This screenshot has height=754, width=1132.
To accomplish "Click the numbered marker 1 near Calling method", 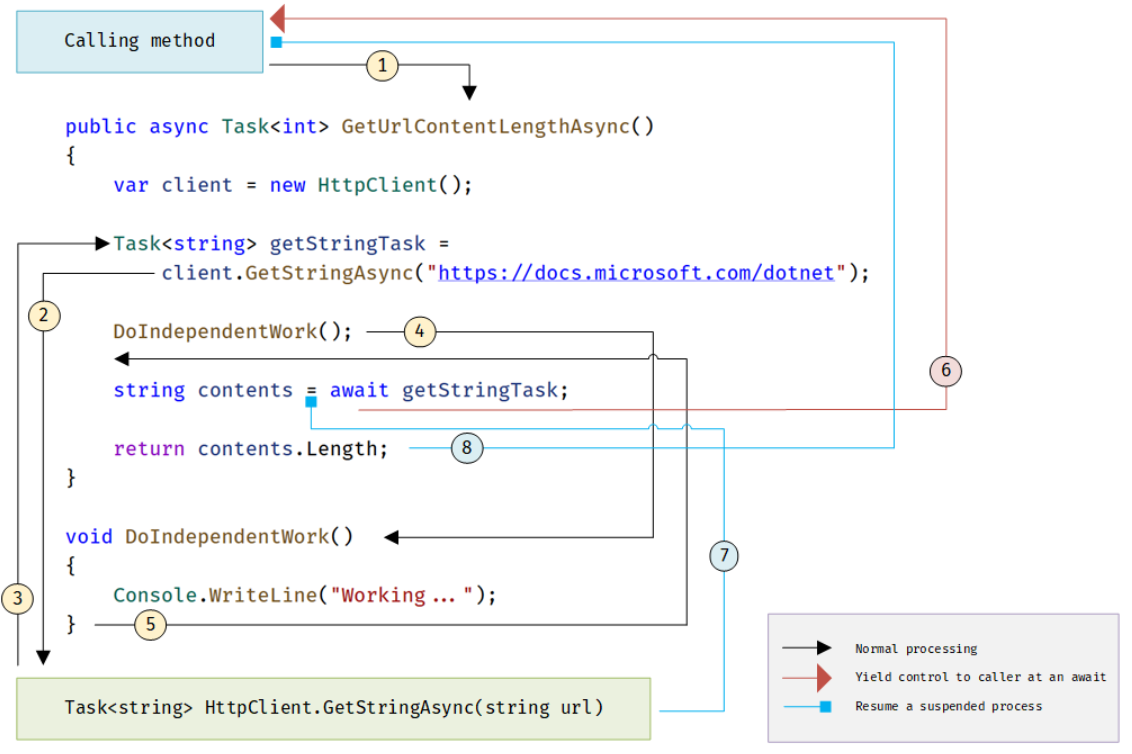I will pos(382,65).
